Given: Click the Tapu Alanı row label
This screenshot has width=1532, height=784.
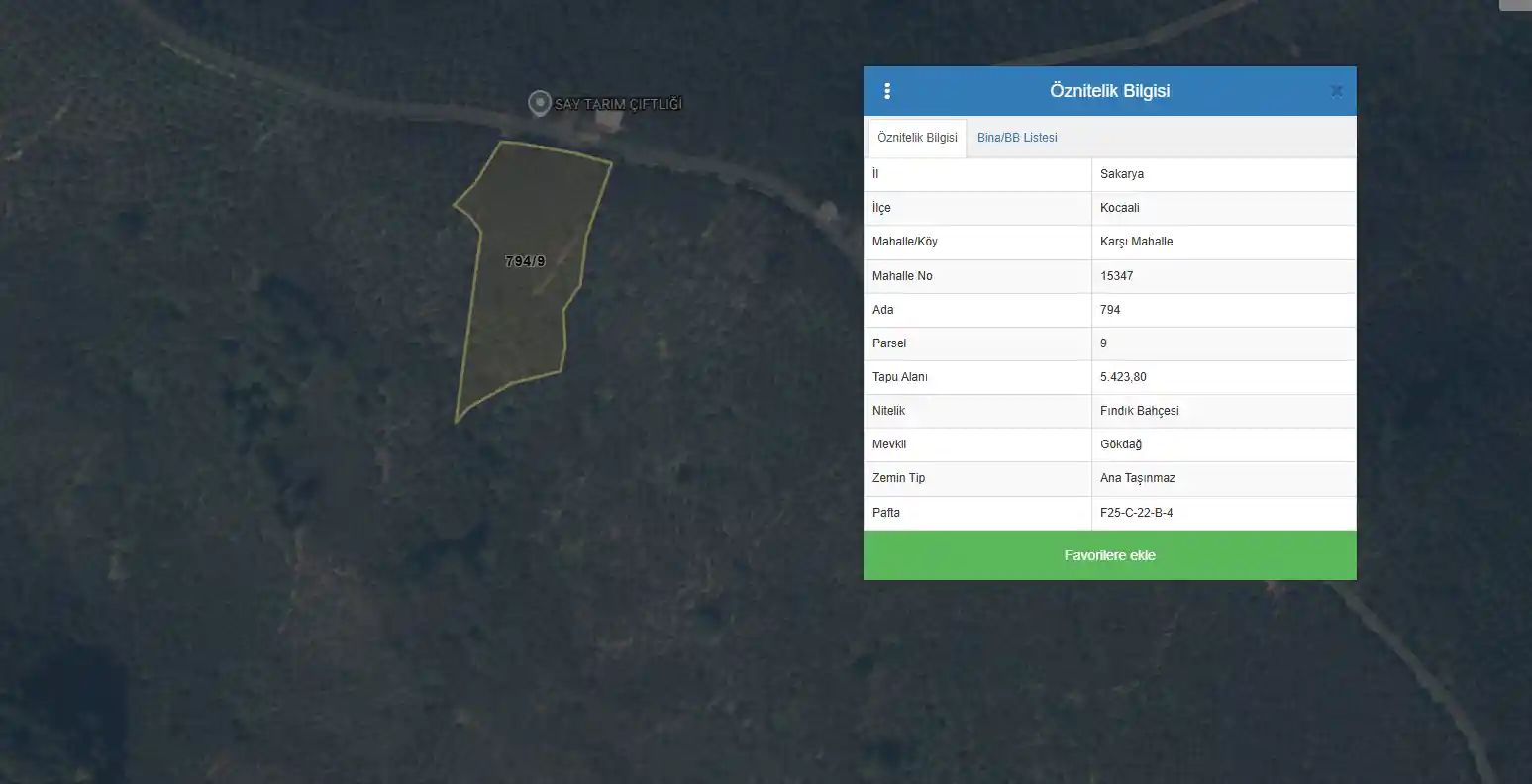Looking at the screenshot, I should point(900,377).
